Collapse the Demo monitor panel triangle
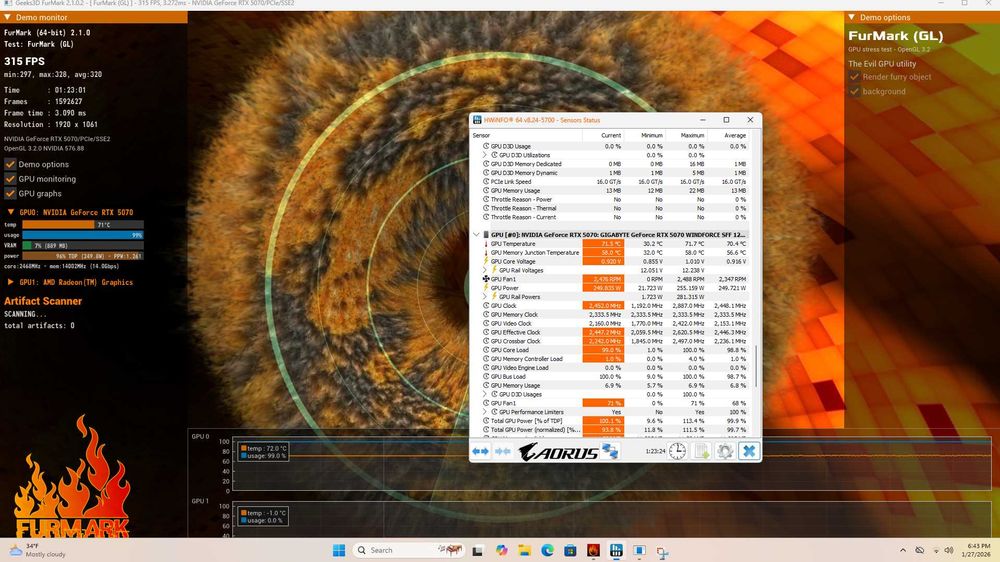This screenshot has width=1000, height=562. 8,17
